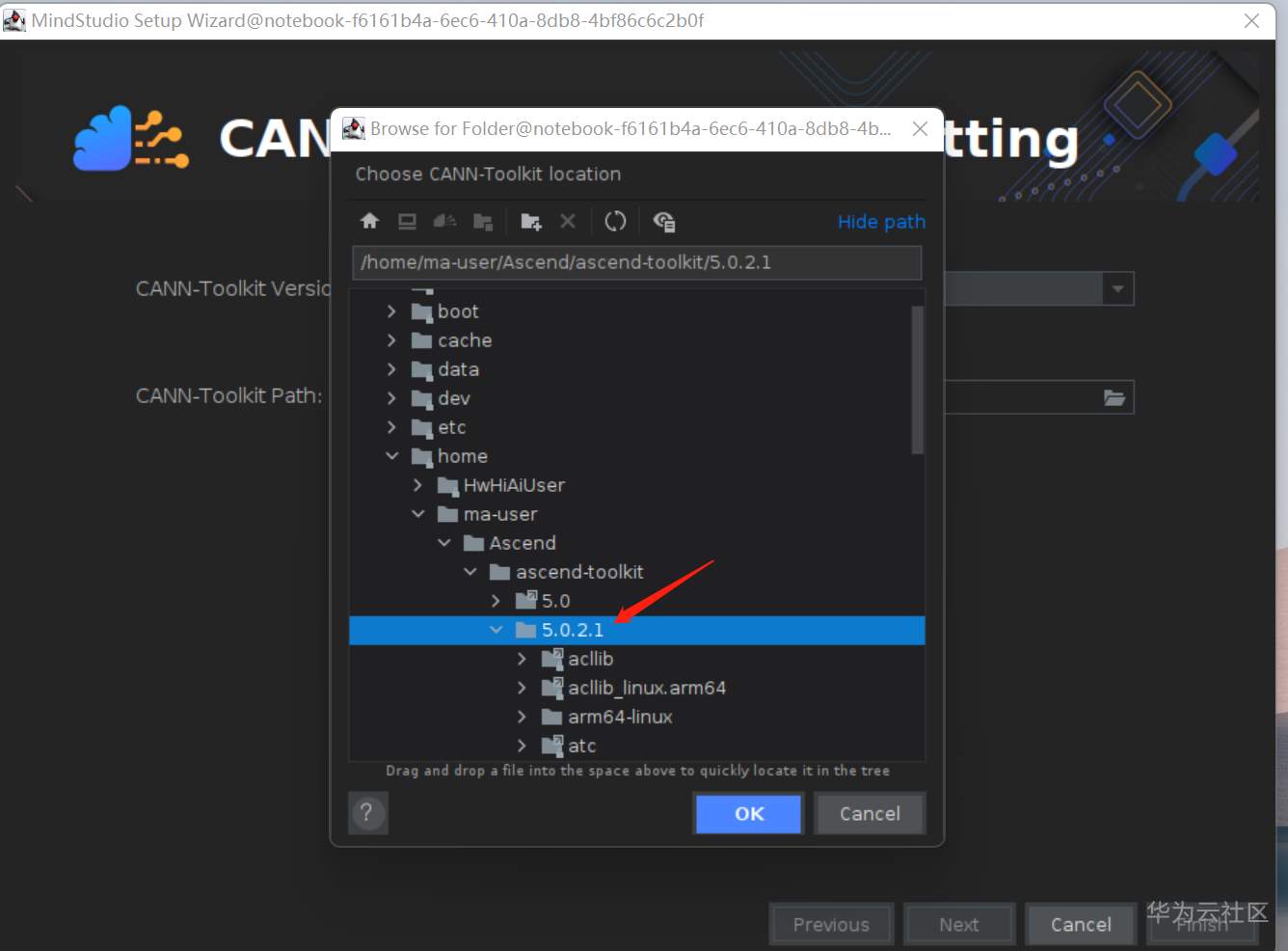Select the dev folder row
Viewport: 1288px width, 951px height.
click(x=637, y=398)
